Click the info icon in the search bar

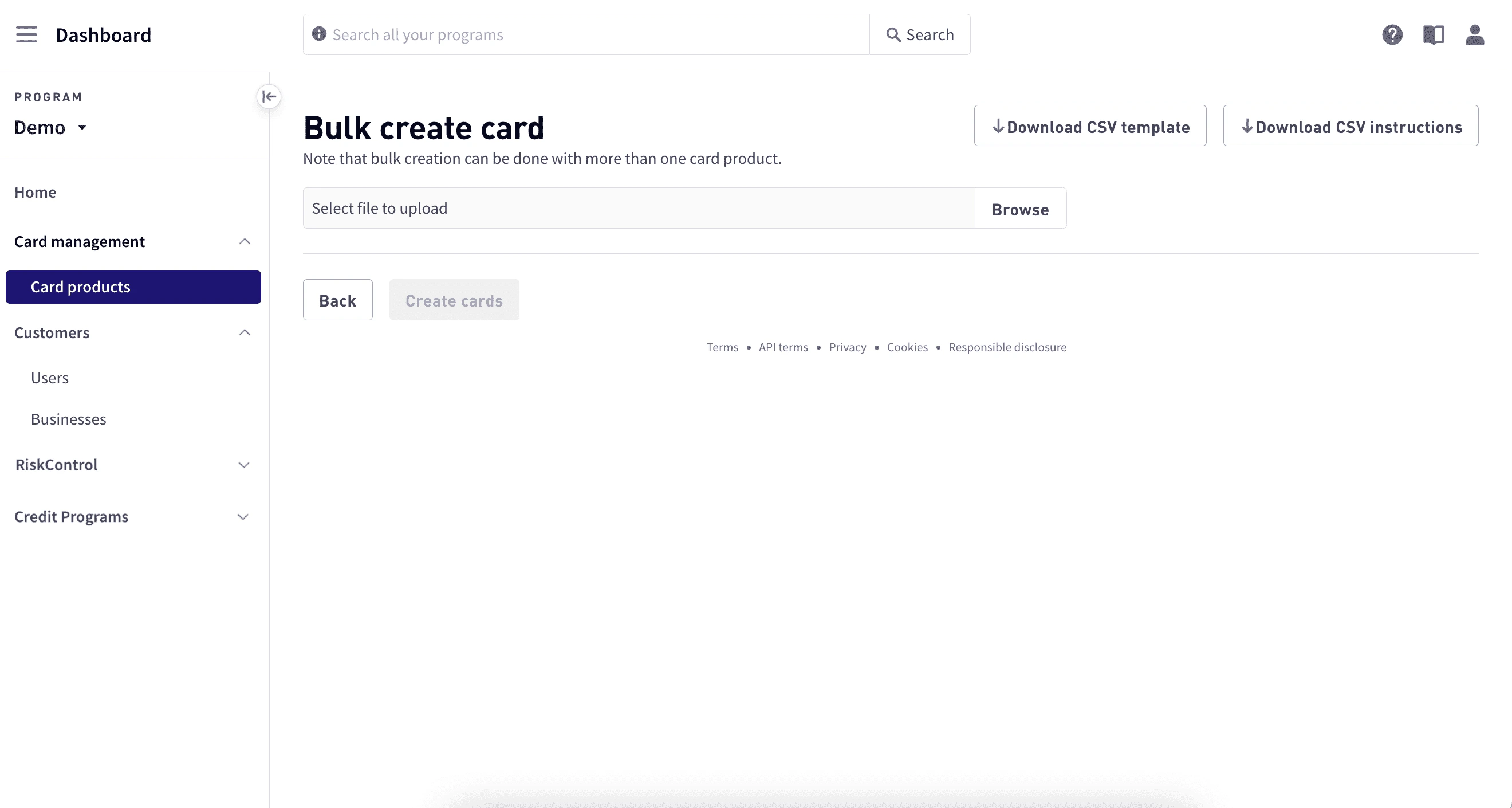tap(318, 34)
